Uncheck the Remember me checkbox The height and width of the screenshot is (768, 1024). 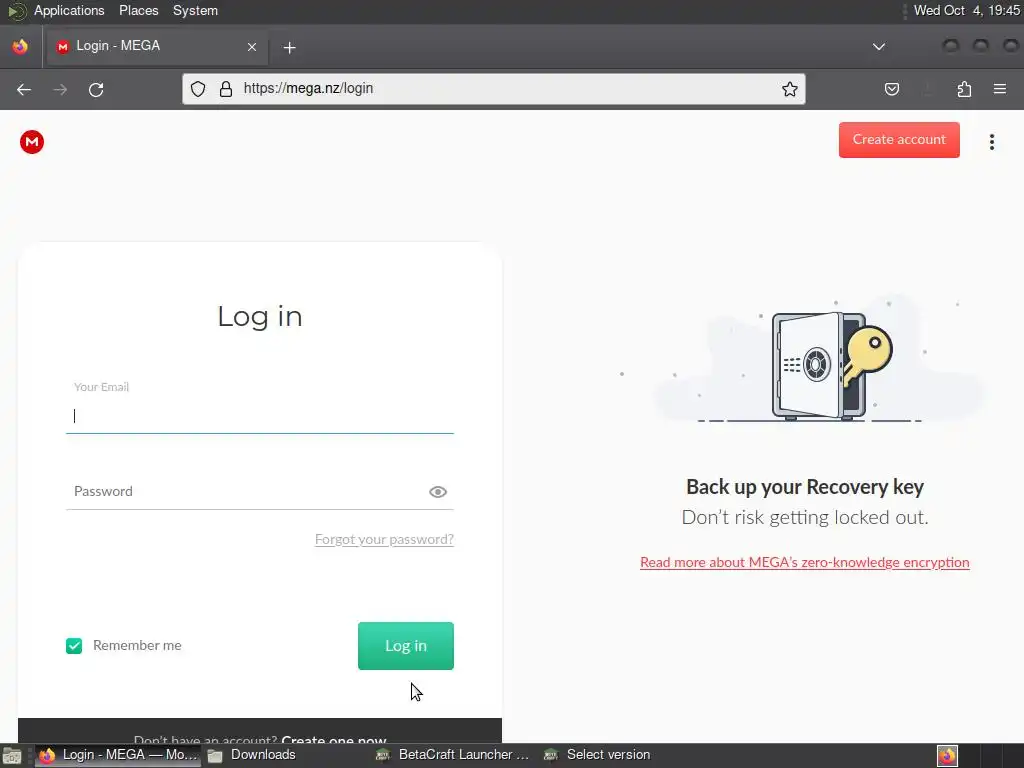[74, 646]
